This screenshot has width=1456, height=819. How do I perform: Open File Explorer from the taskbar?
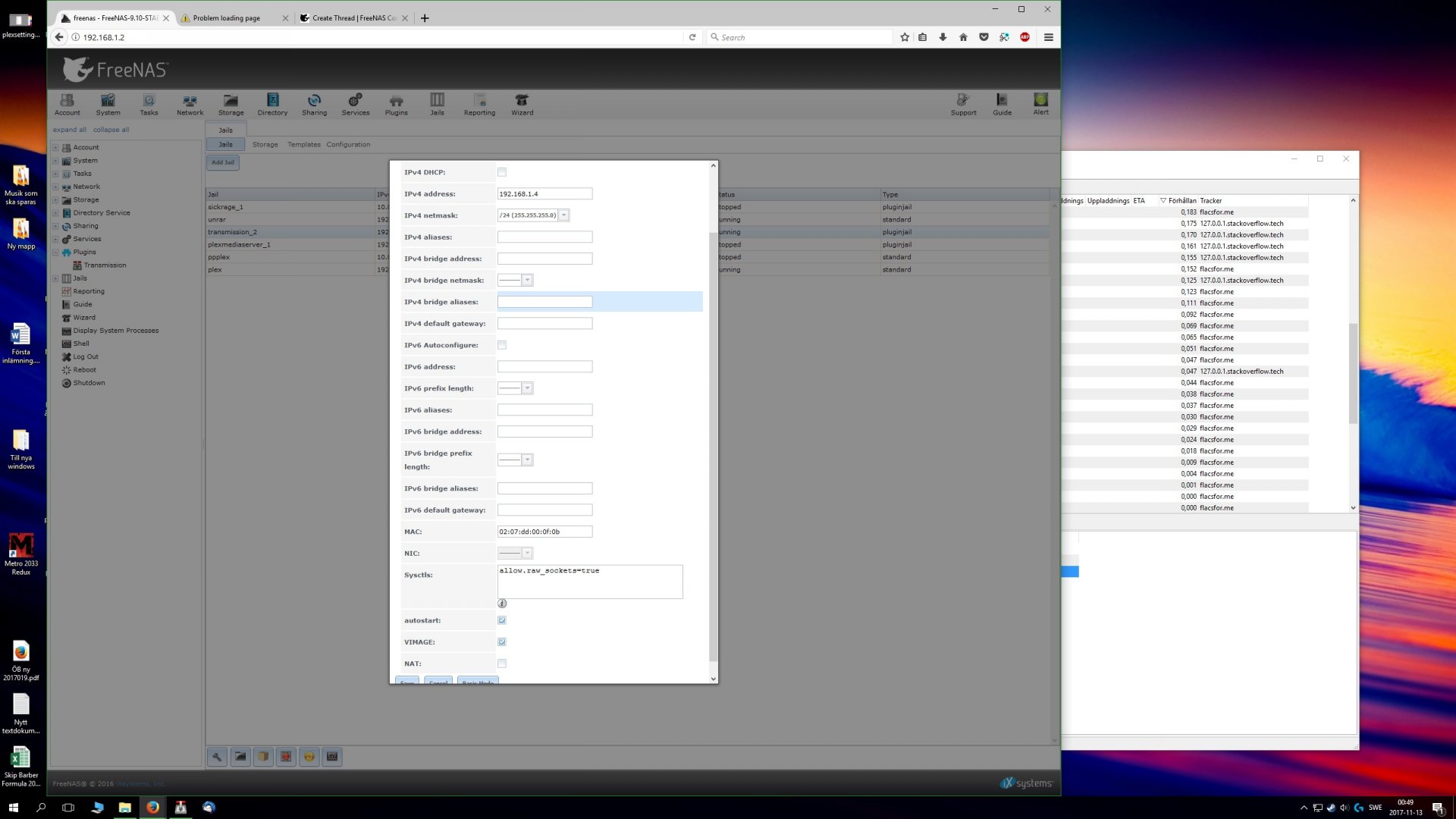click(x=124, y=807)
